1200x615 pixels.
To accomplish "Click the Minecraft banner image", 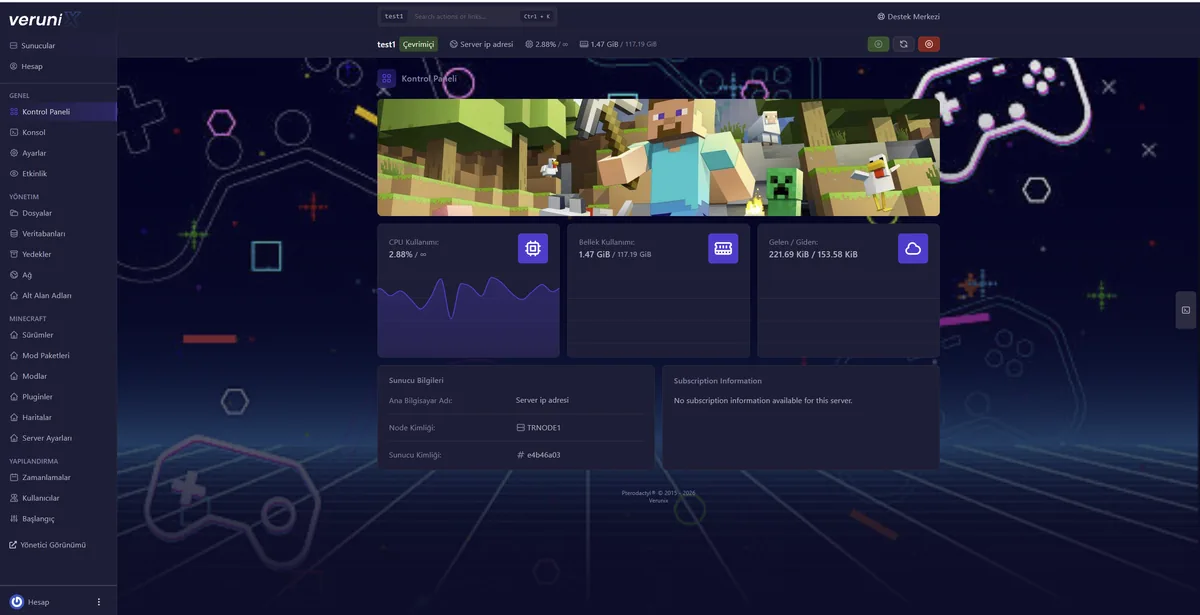I will pyautogui.click(x=658, y=157).
